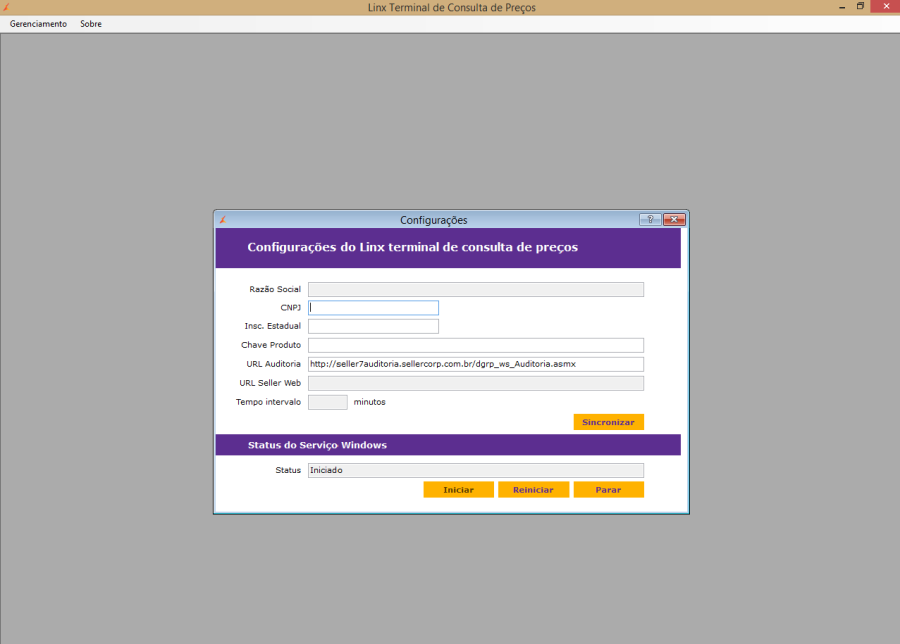Screen dimensions: 900x644
Task: Click the 'URL Seller Web' label
Action: coord(270,383)
